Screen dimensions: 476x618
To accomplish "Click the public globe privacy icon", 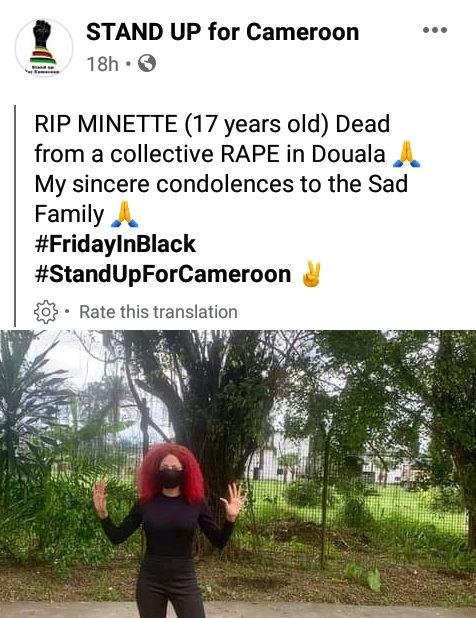I will [147, 63].
